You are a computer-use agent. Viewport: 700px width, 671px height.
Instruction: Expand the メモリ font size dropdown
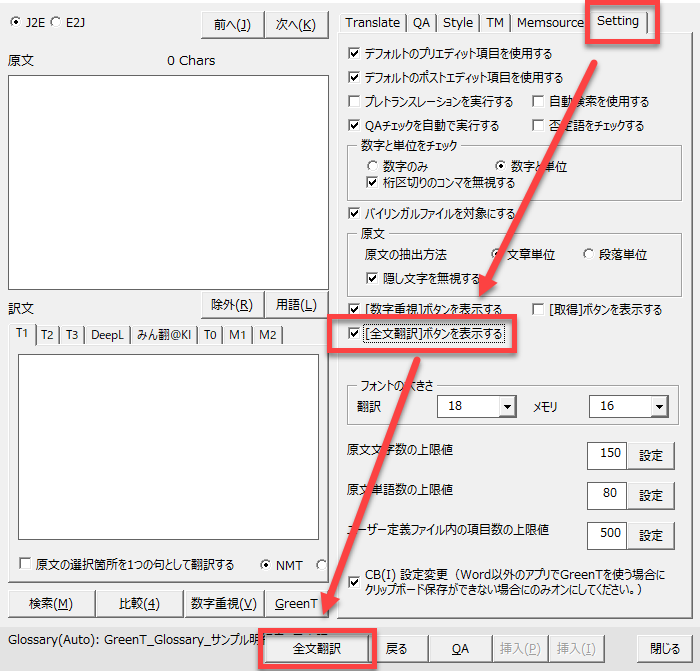click(658, 407)
